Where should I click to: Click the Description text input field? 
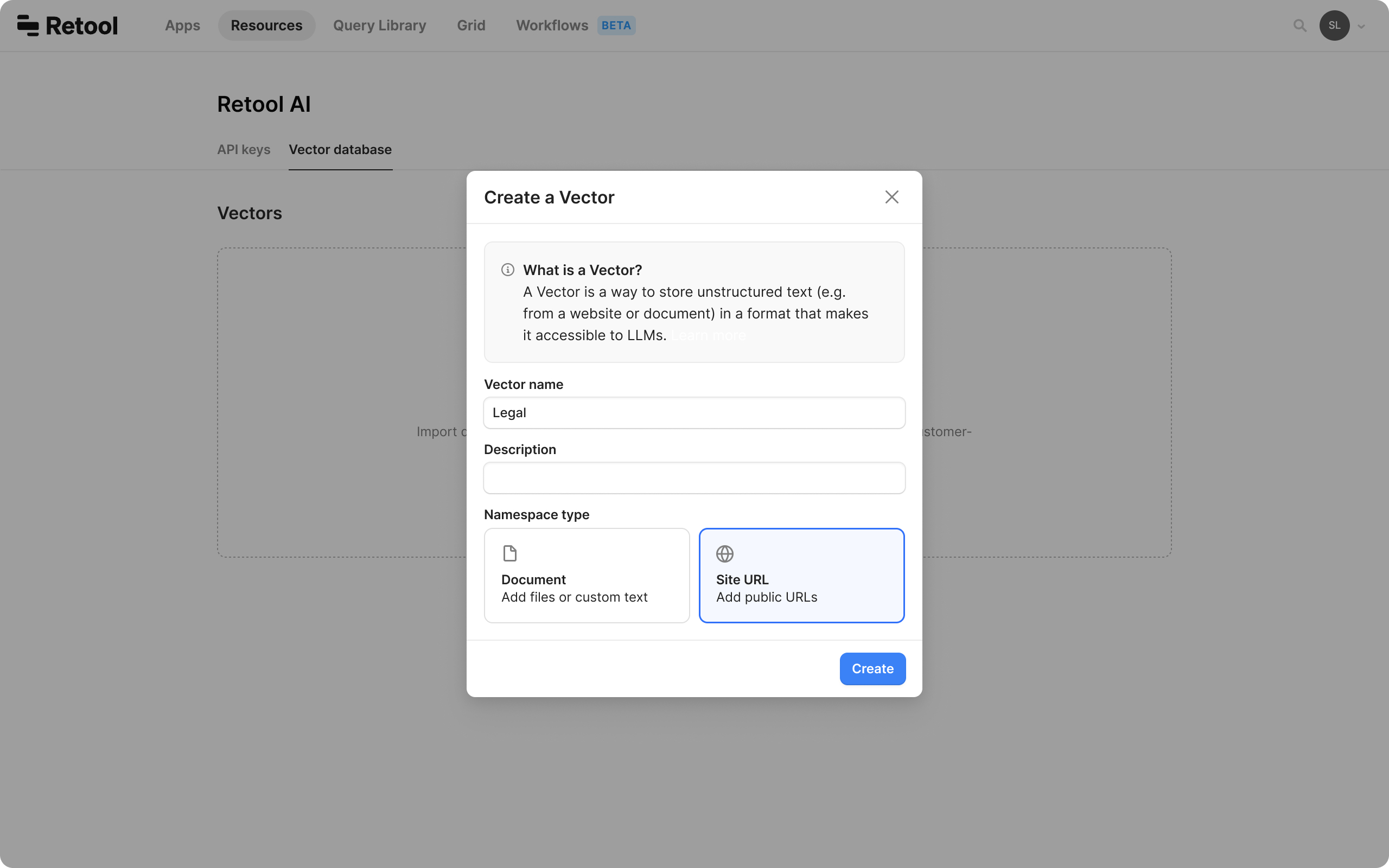694,478
